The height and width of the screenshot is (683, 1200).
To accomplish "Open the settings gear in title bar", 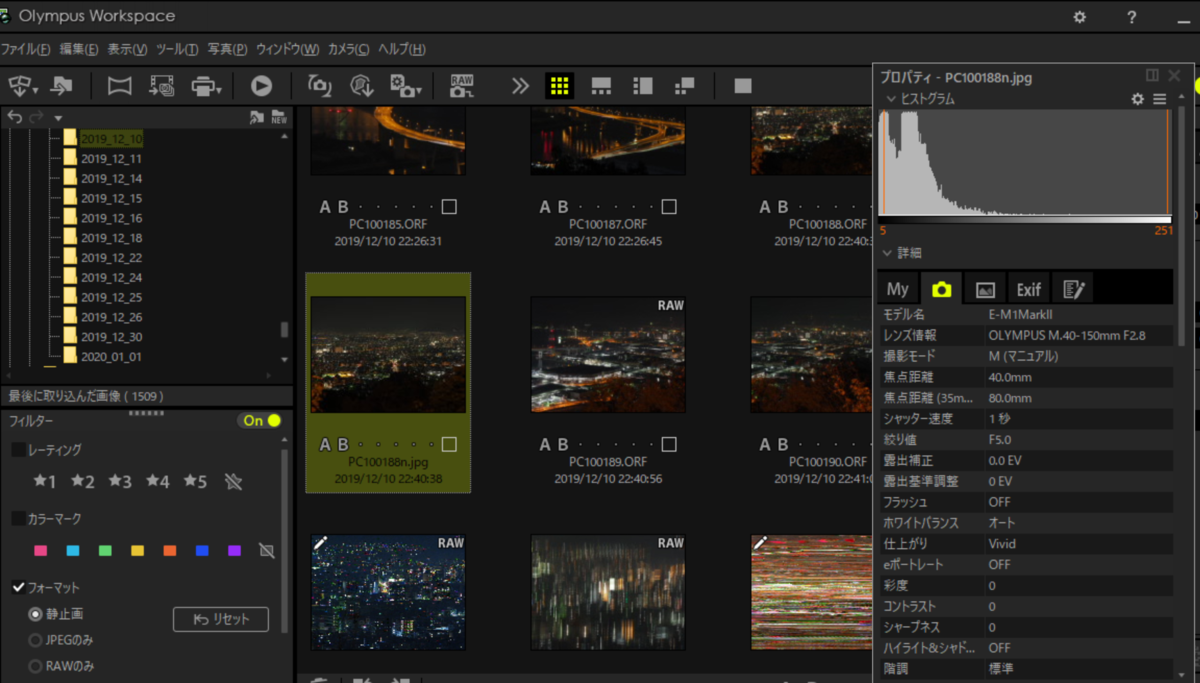I will click(x=1080, y=17).
